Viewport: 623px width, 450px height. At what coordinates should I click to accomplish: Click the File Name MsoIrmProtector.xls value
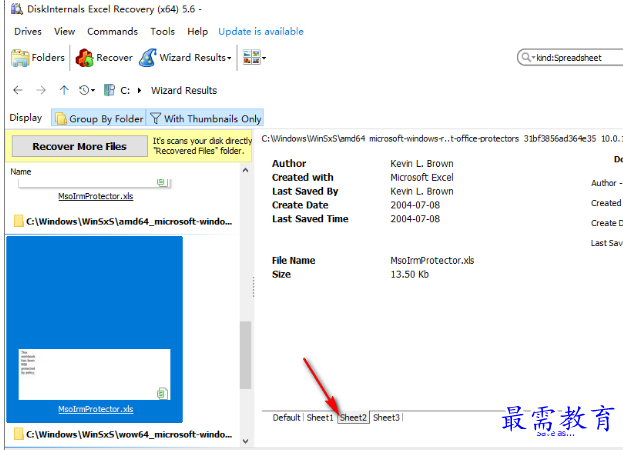[x=432, y=260]
